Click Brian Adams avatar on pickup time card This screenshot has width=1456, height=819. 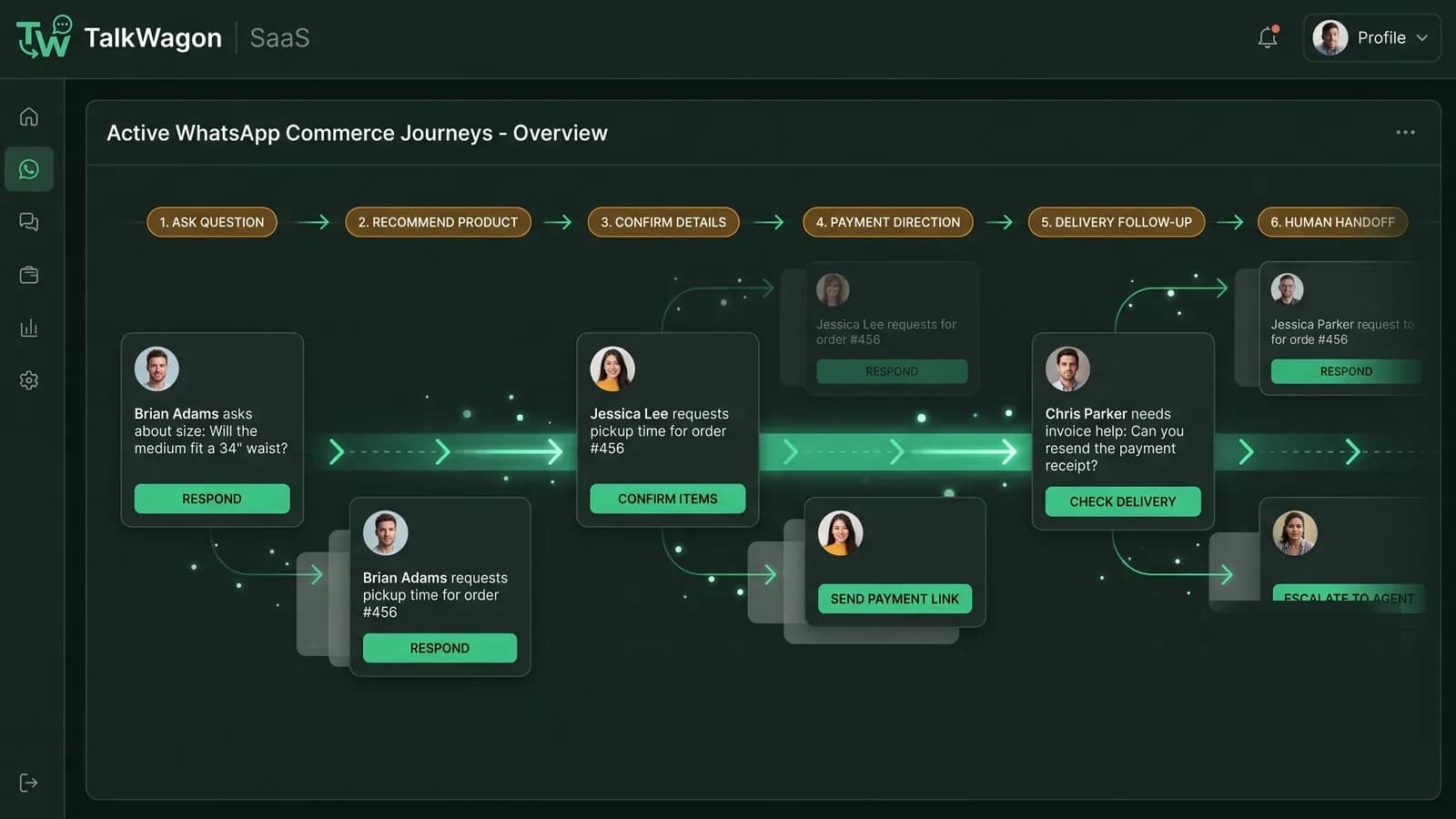385,532
